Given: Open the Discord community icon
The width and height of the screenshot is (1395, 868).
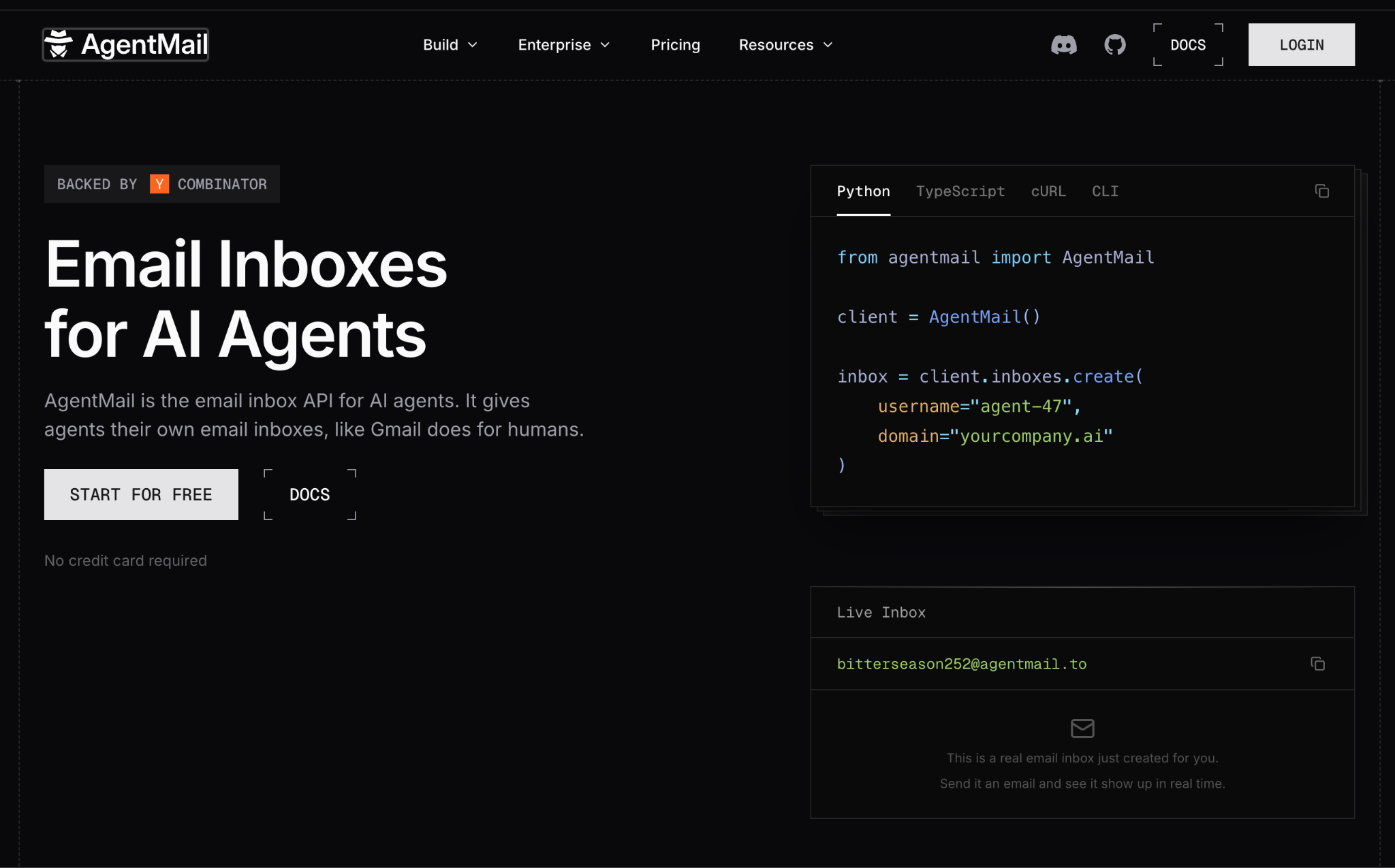Looking at the screenshot, I should click(1063, 45).
